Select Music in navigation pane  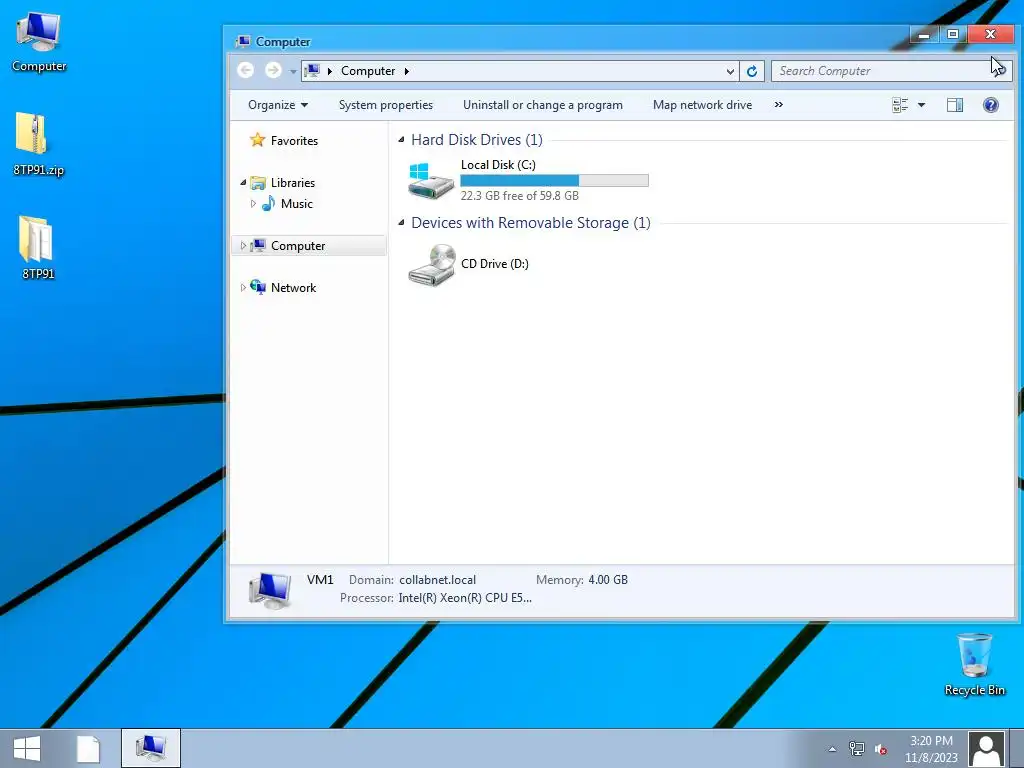coord(296,204)
